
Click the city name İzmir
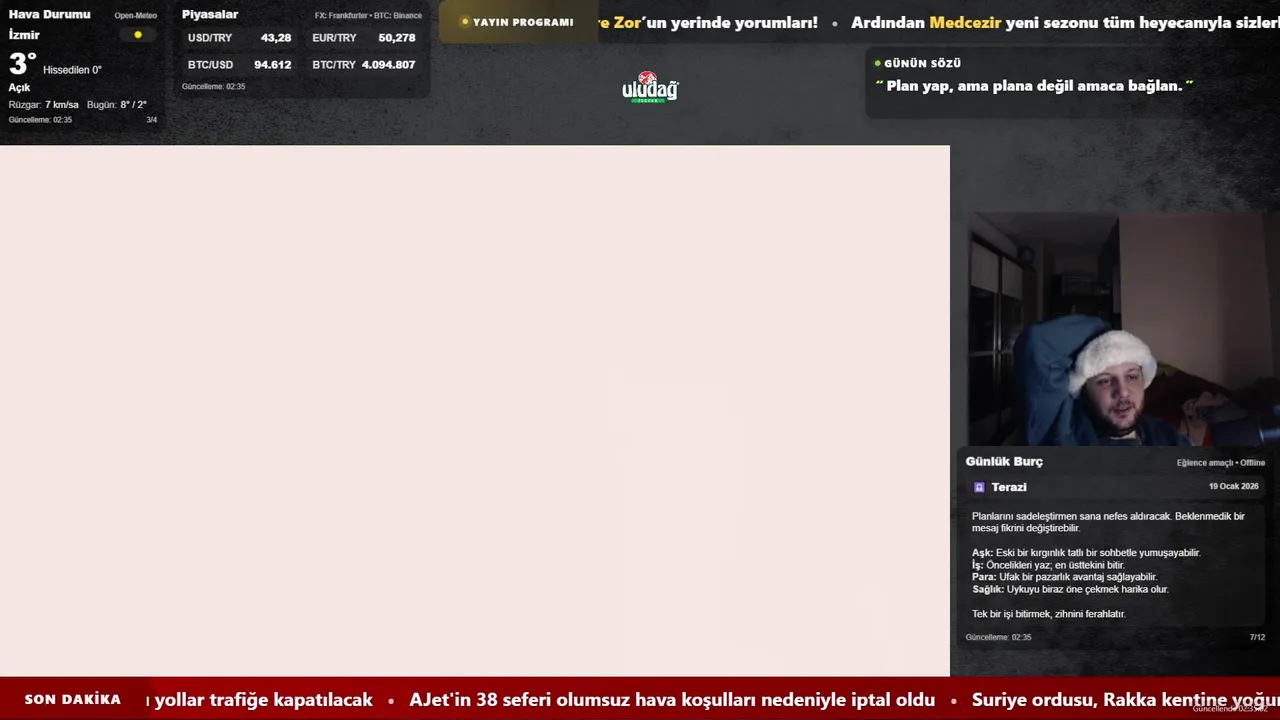[x=24, y=35]
